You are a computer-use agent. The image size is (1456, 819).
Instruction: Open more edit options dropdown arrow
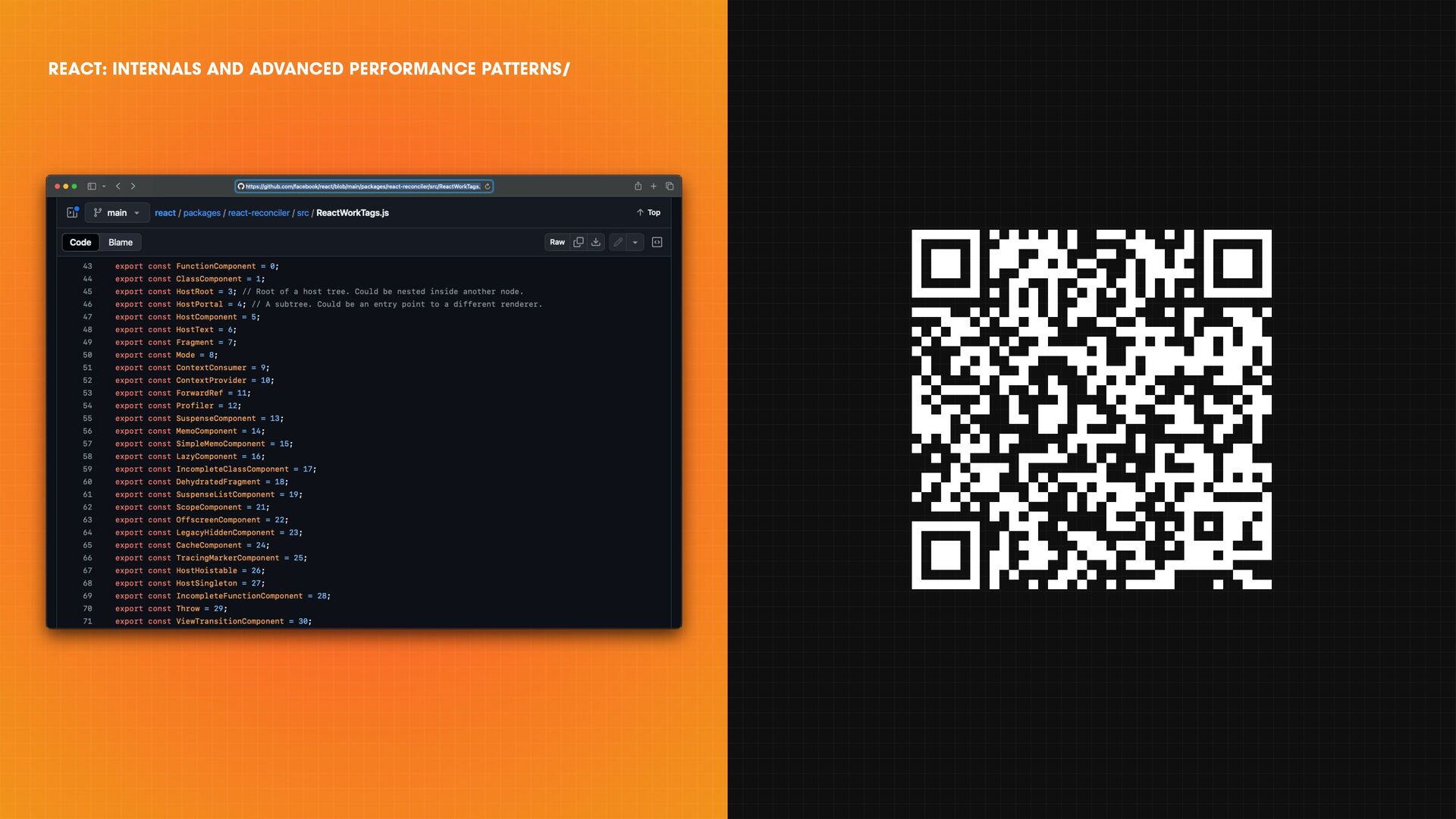[x=635, y=243]
